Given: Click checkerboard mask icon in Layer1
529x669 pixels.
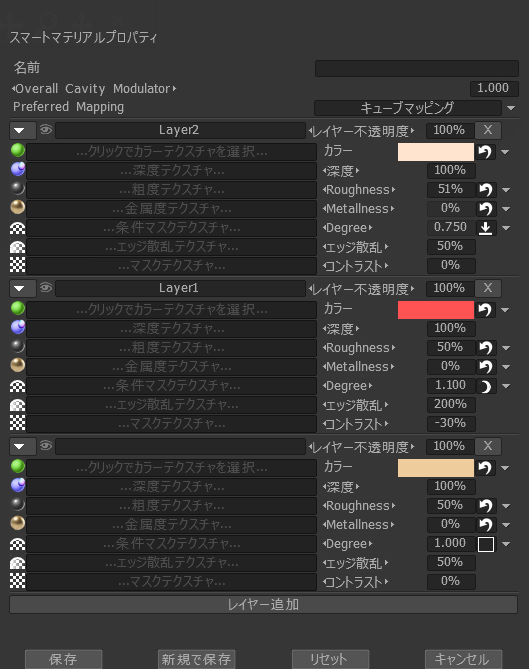Looking at the screenshot, I should pos(17,422).
